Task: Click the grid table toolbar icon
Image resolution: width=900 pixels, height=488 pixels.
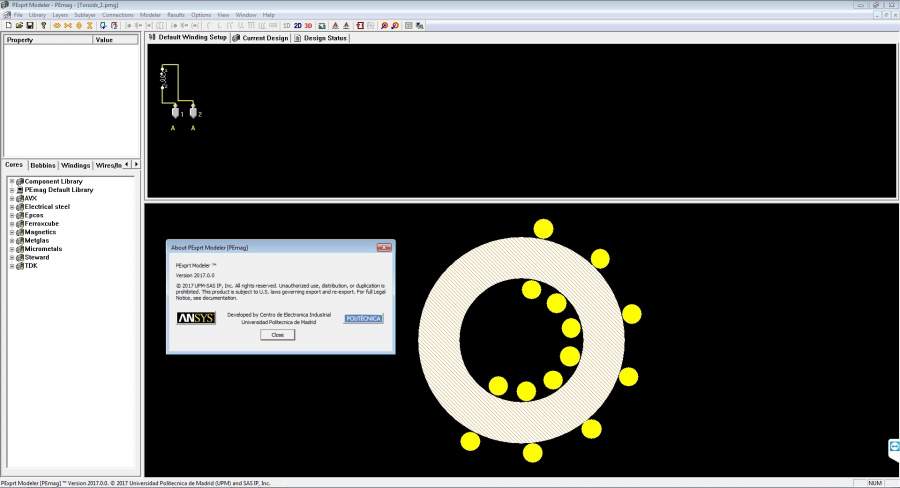Action: tap(409, 26)
